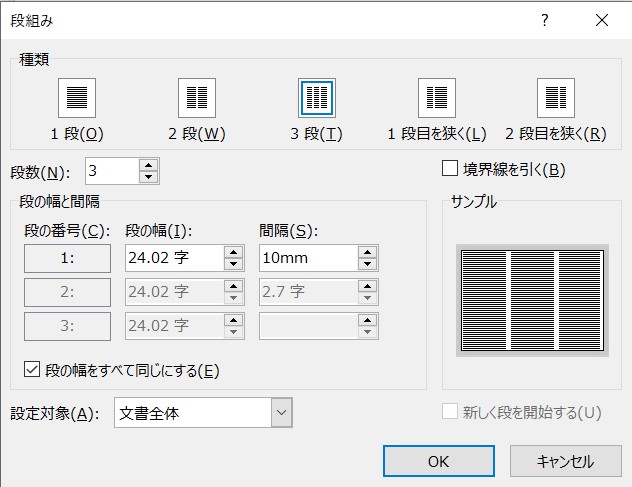Select the 1 段 single-column preset icon

[x=77, y=98]
